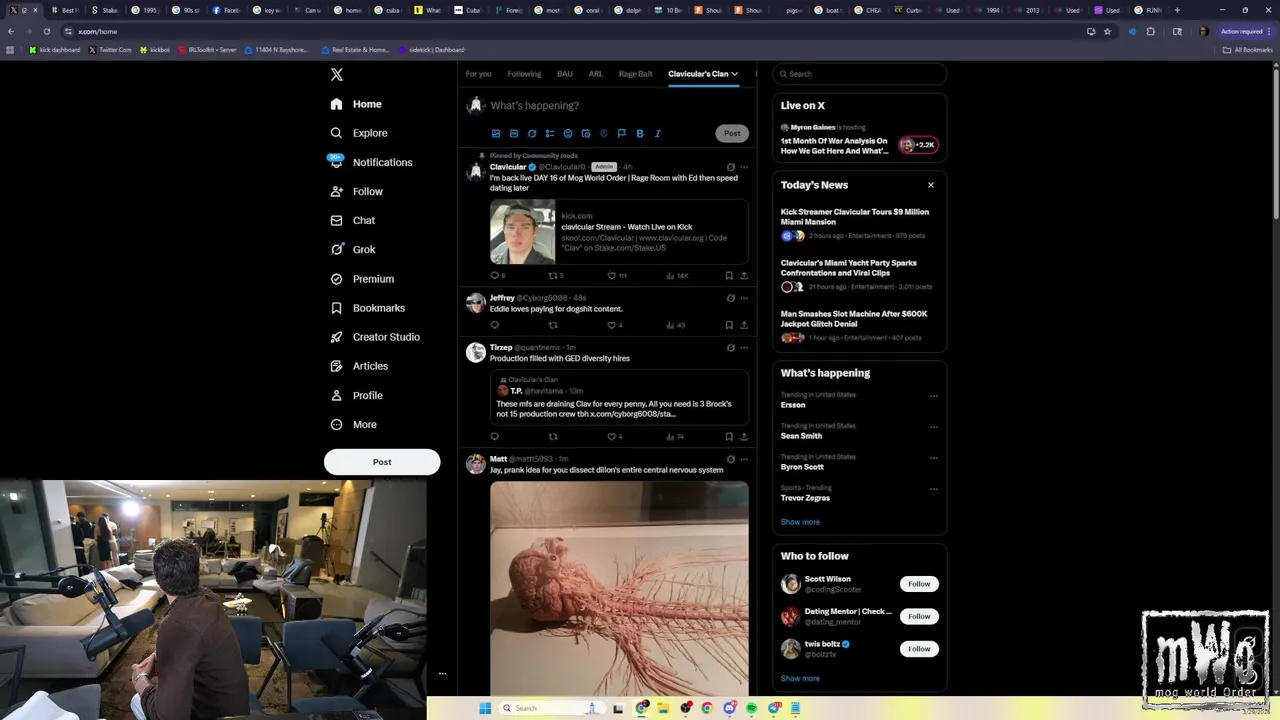This screenshot has height=720, width=1280.
Task: Close the Today's News panel
Action: 931,185
